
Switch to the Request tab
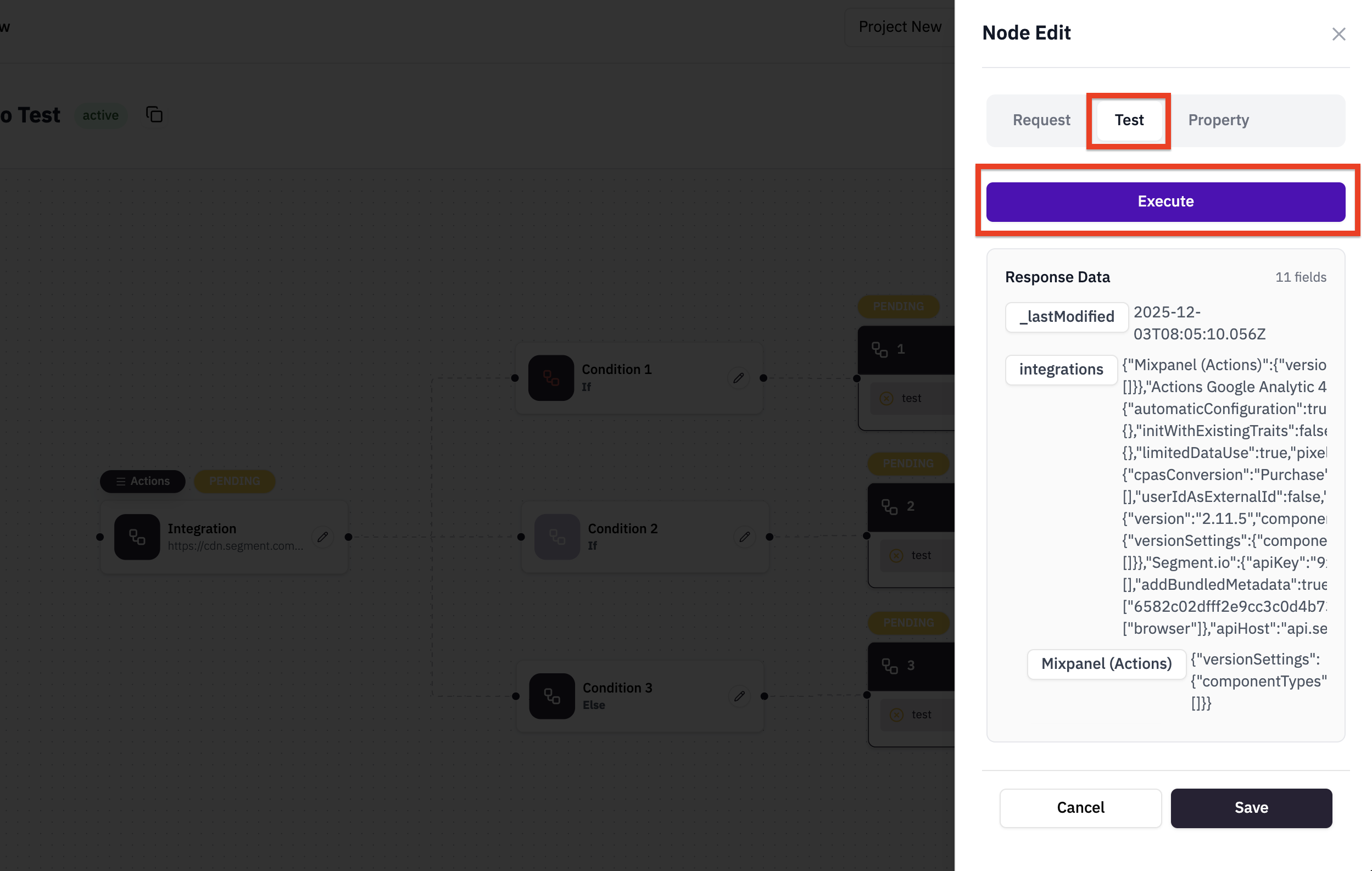pyautogui.click(x=1040, y=120)
